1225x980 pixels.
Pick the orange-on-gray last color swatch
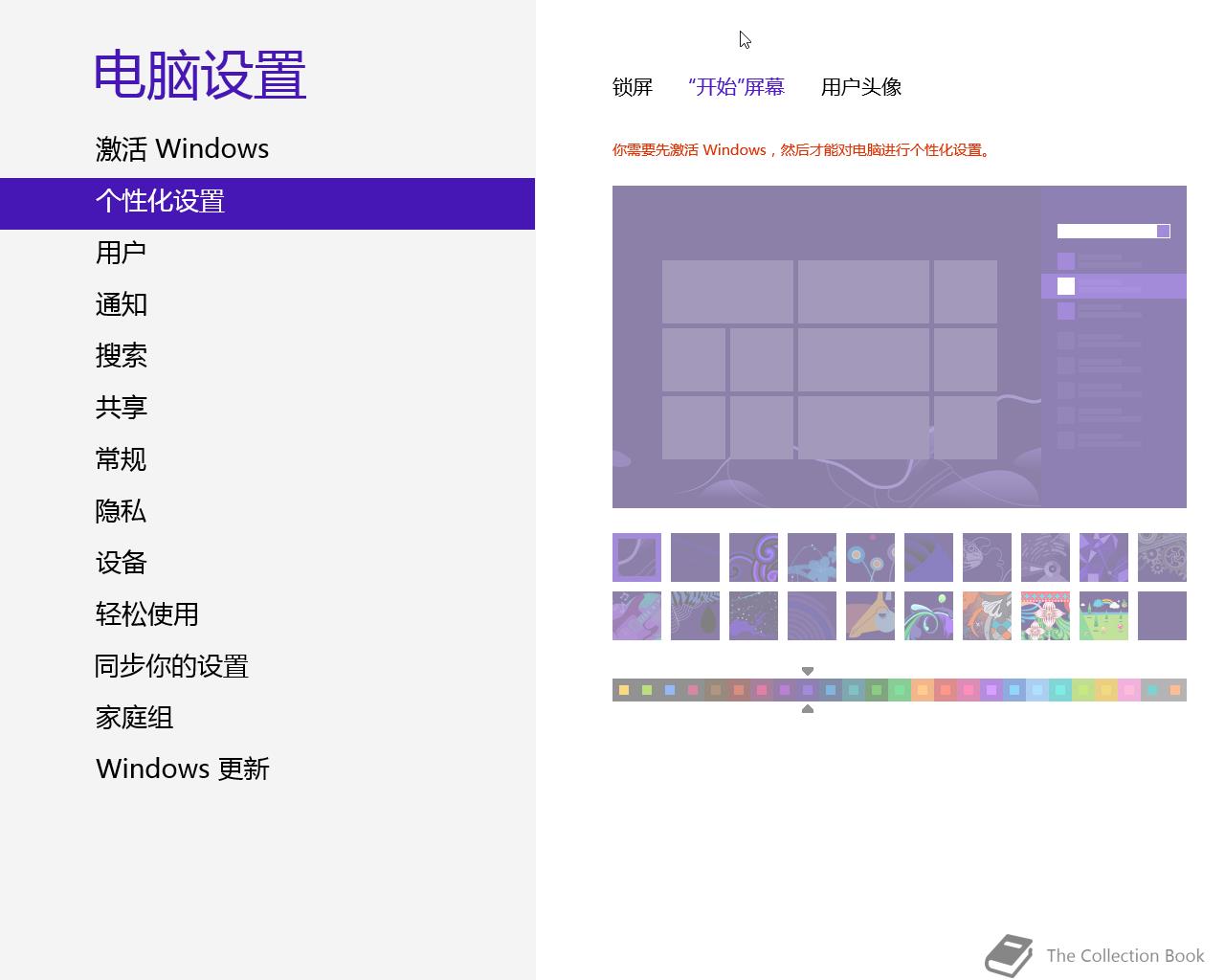(x=1175, y=690)
